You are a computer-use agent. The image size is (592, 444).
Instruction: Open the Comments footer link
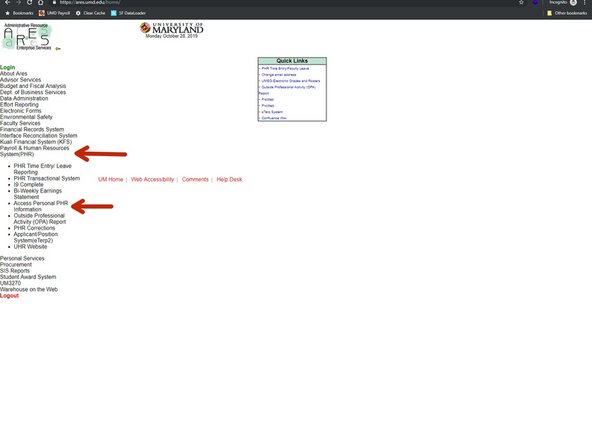(x=195, y=179)
